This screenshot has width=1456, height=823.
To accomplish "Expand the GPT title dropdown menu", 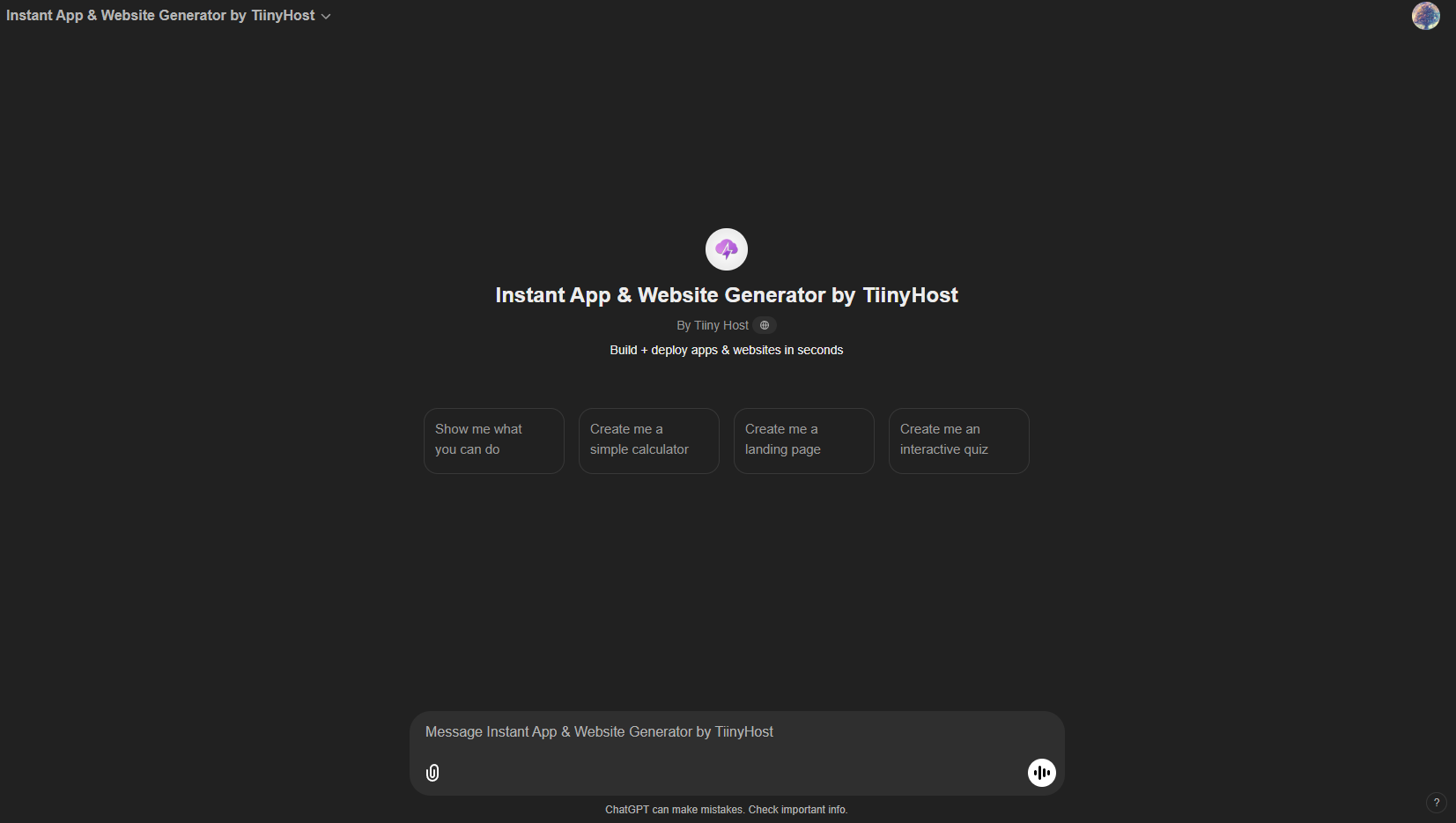I will pos(168,16).
